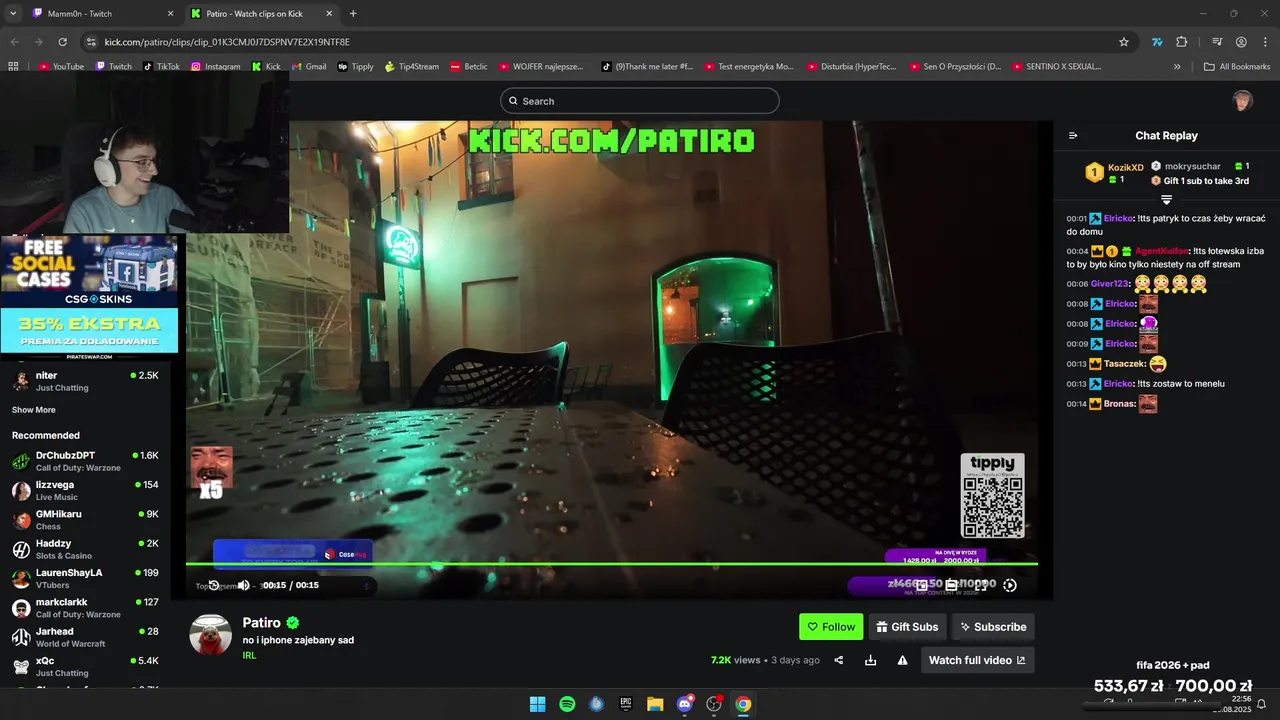Enter fullscreen for the clip player
The image size is (1280, 720).
pyautogui.click(x=981, y=585)
